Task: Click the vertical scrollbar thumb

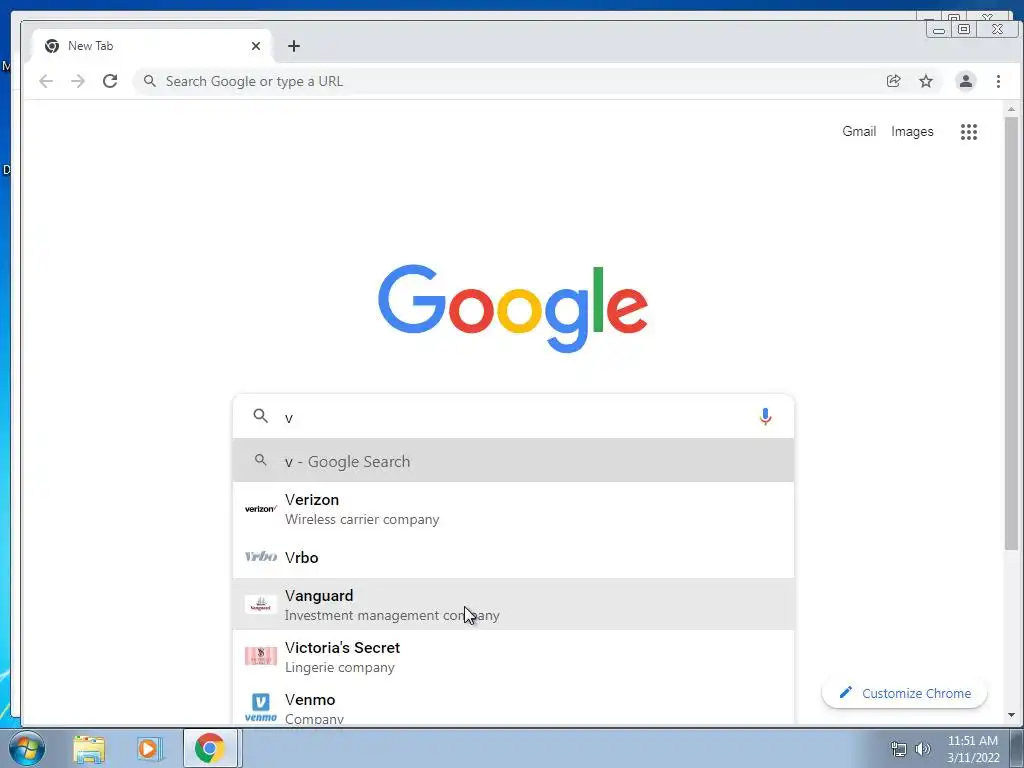Action: 1011,333
